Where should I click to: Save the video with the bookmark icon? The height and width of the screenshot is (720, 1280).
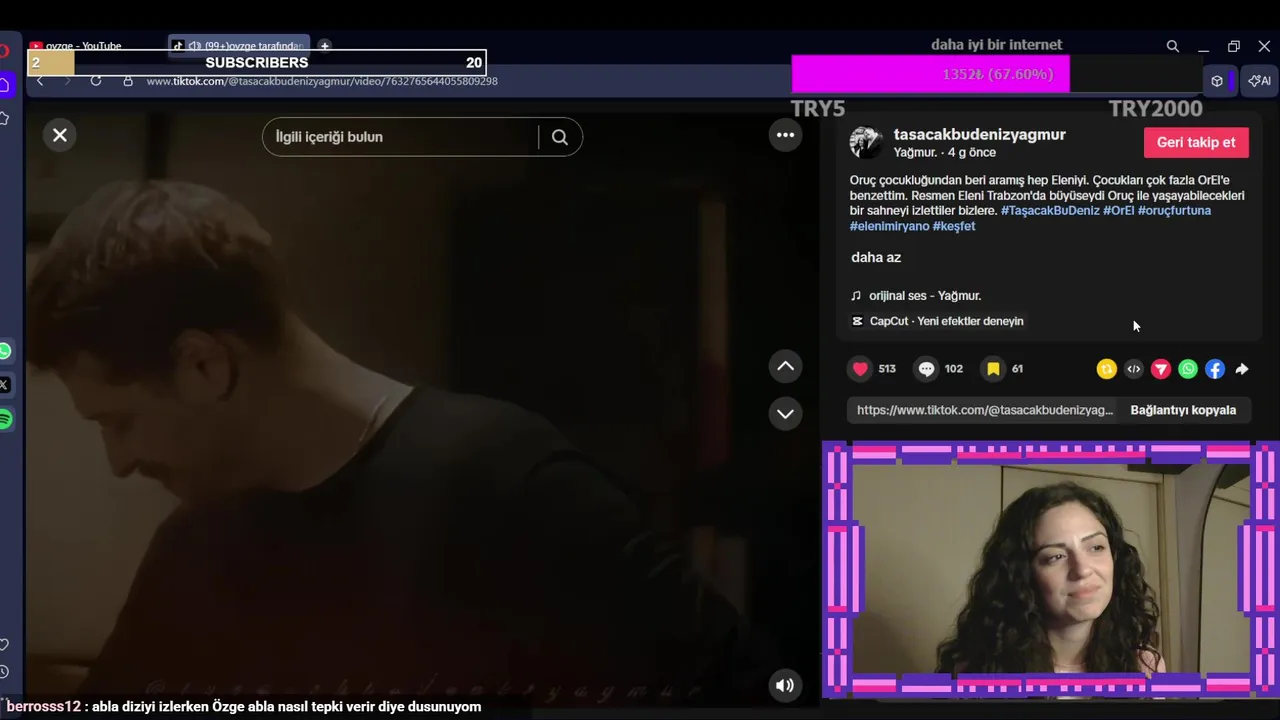click(993, 369)
